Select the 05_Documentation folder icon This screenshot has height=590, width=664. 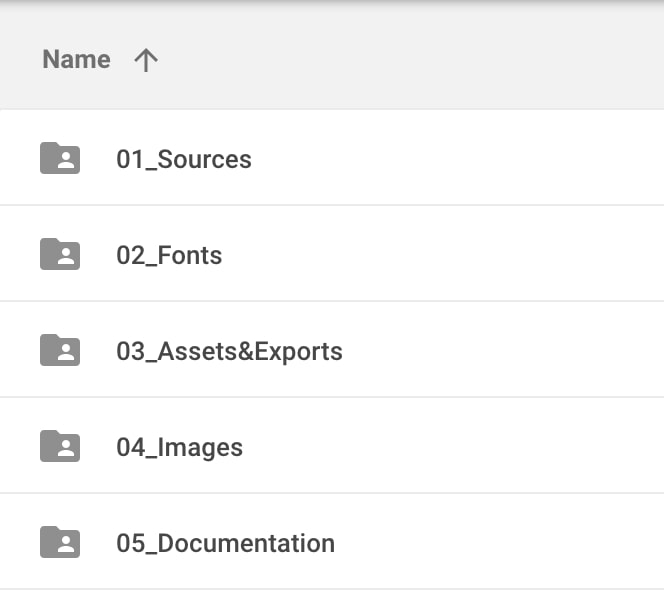[60, 543]
